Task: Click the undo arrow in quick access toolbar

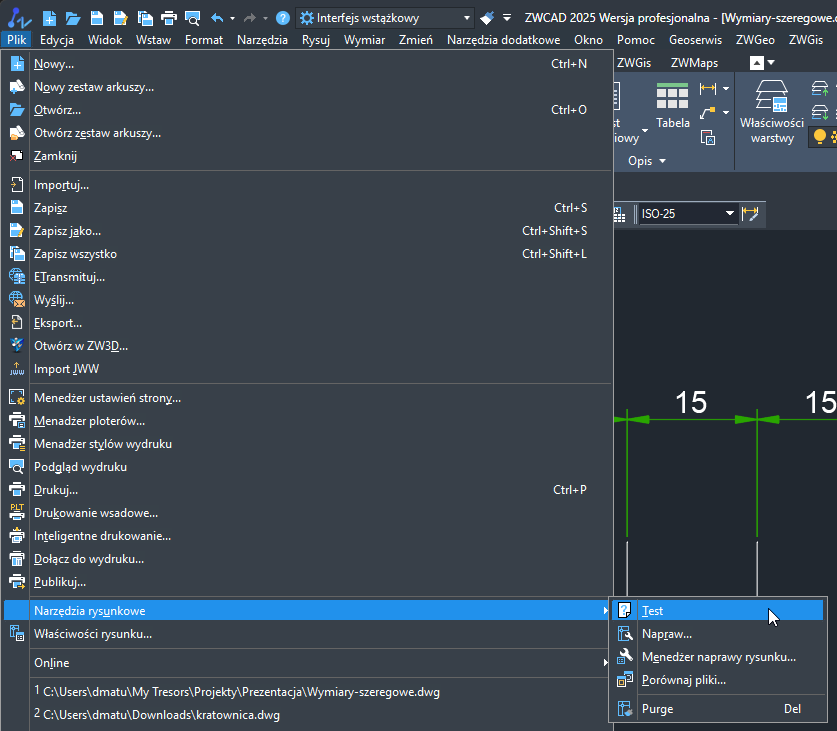Action: tap(217, 18)
